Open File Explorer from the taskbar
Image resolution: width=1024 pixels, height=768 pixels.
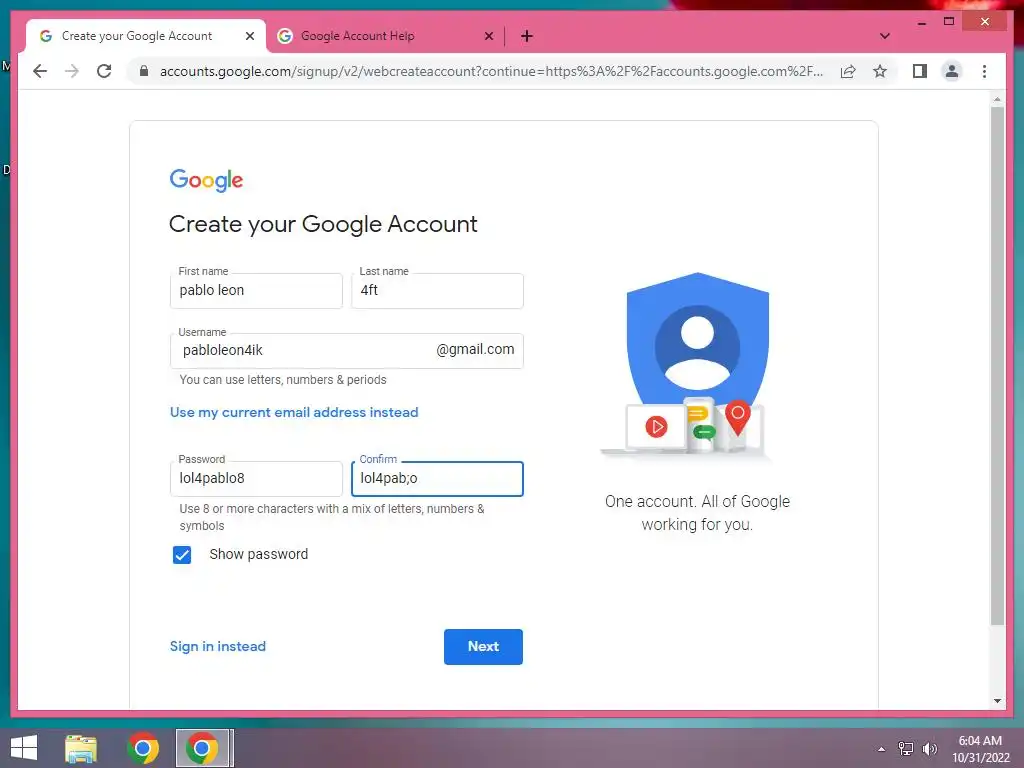[x=81, y=748]
